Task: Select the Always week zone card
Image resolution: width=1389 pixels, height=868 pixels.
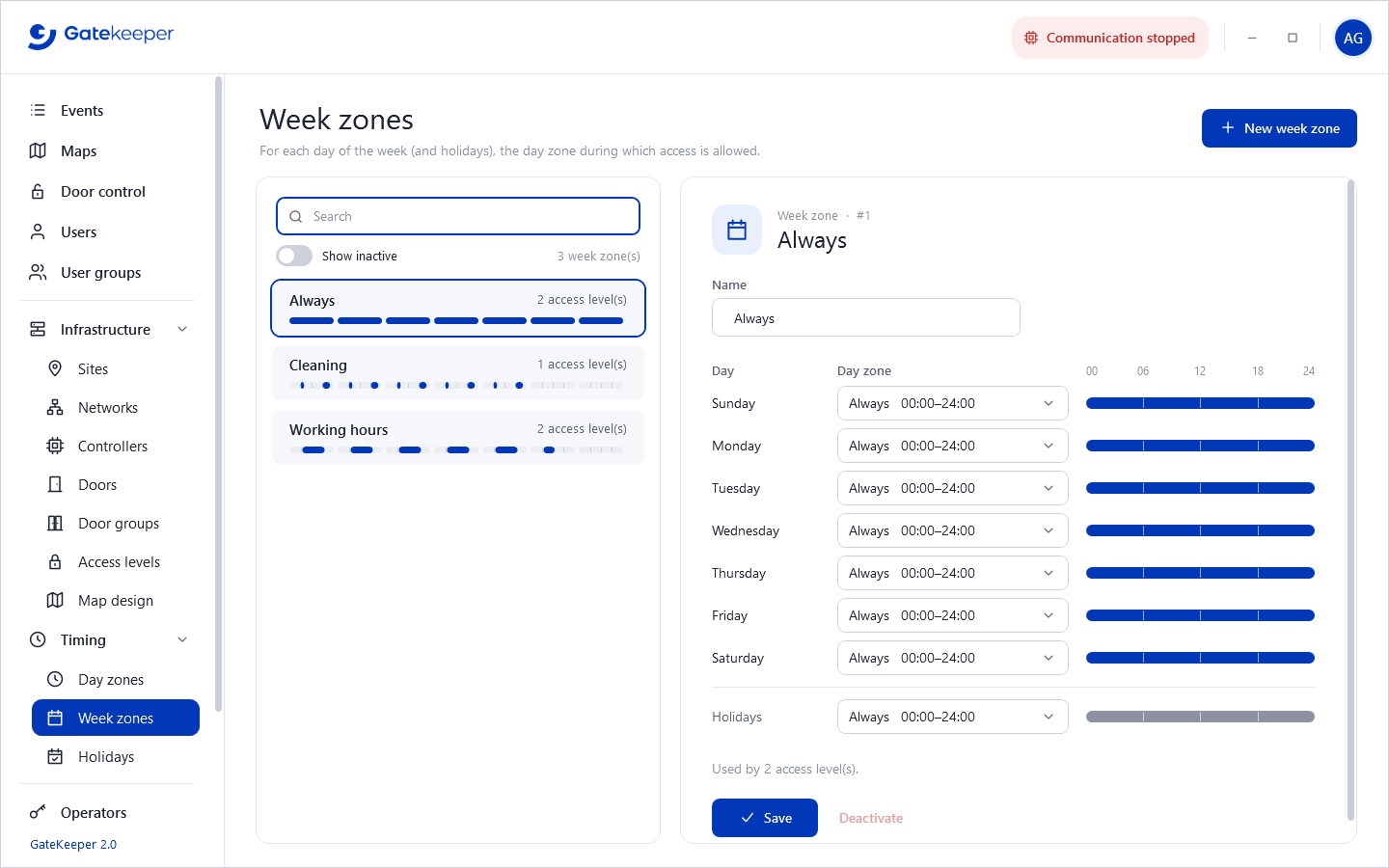Action: [x=458, y=308]
